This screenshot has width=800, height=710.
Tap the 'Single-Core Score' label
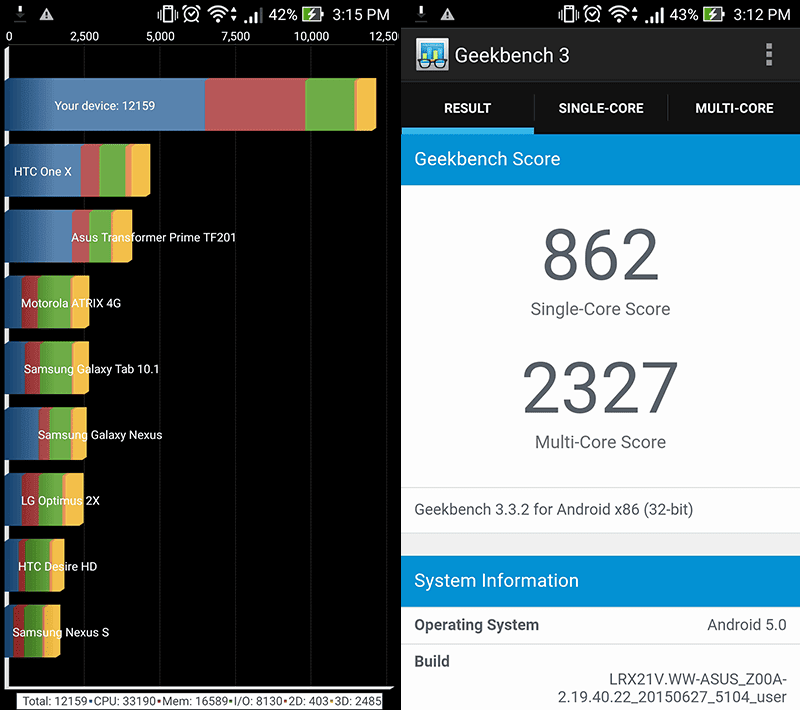[601, 309]
